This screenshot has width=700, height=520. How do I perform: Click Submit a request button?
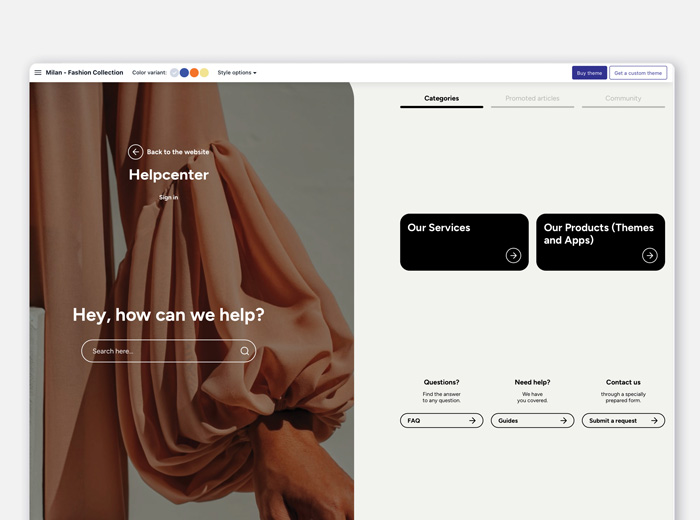[x=623, y=420]
